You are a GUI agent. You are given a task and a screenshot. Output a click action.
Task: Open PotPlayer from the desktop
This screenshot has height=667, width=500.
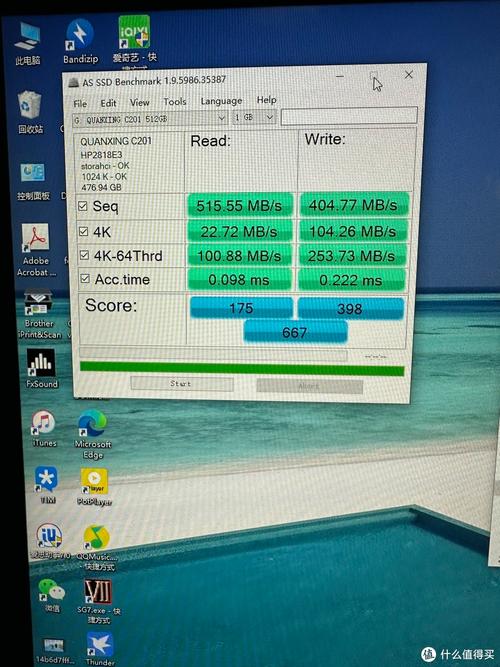94,487
